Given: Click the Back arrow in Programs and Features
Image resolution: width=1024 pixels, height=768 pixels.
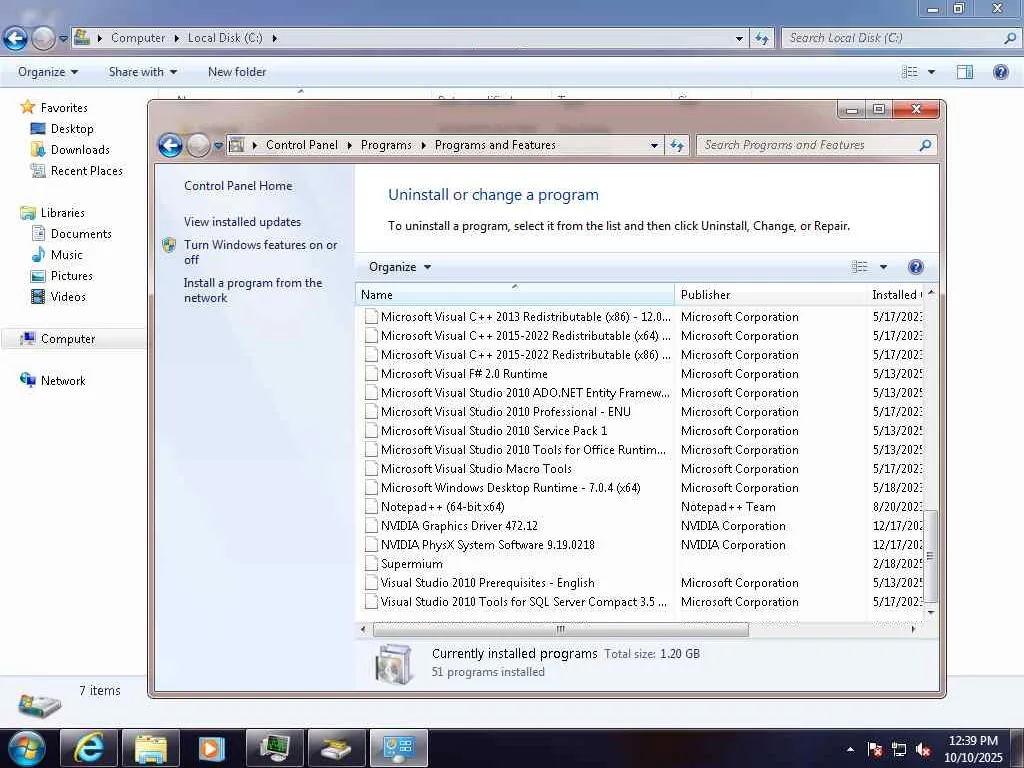Looking at the screenshot, I should (x=170, y=145).
